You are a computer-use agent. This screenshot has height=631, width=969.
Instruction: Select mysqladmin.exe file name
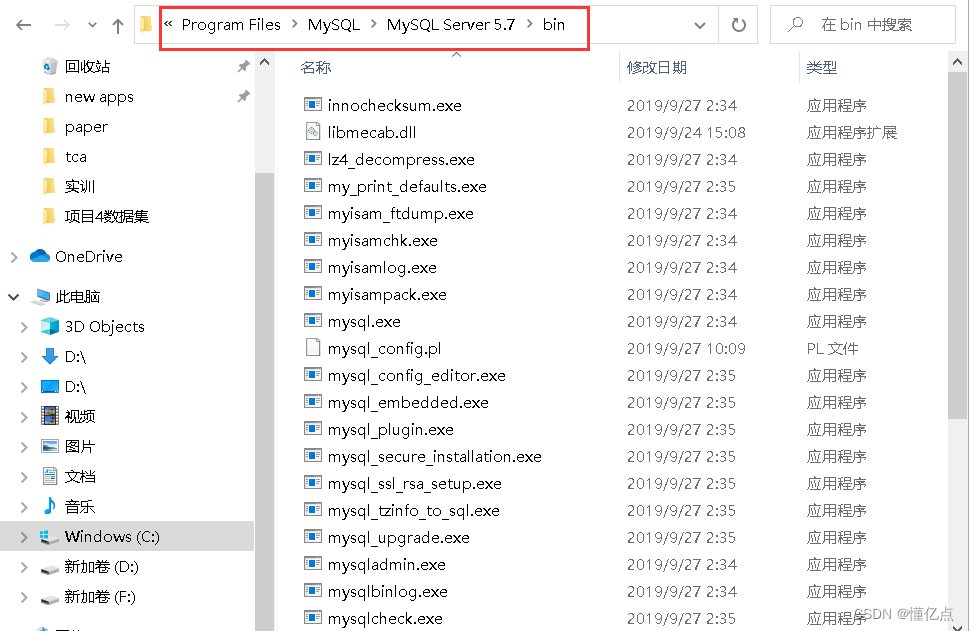tap(386, 564)
